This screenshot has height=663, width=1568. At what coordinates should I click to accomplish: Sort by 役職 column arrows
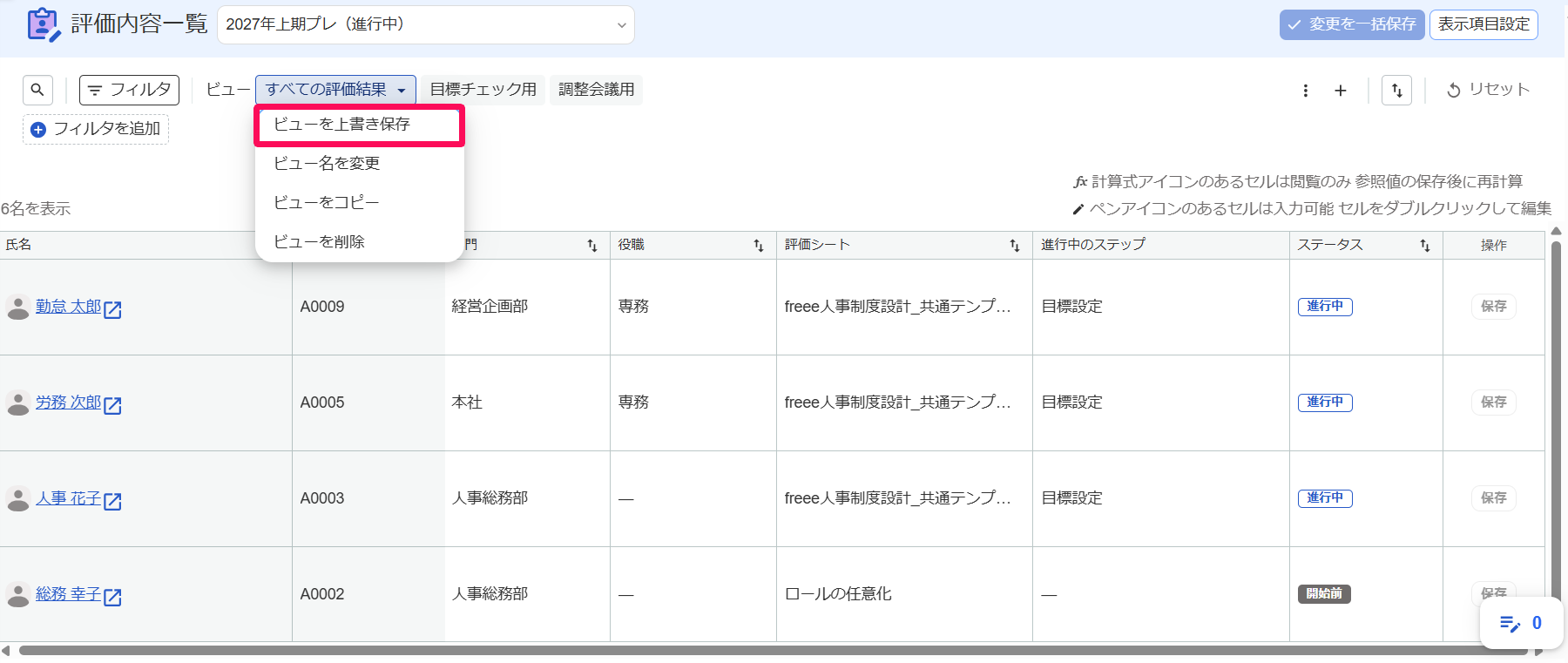759,246
